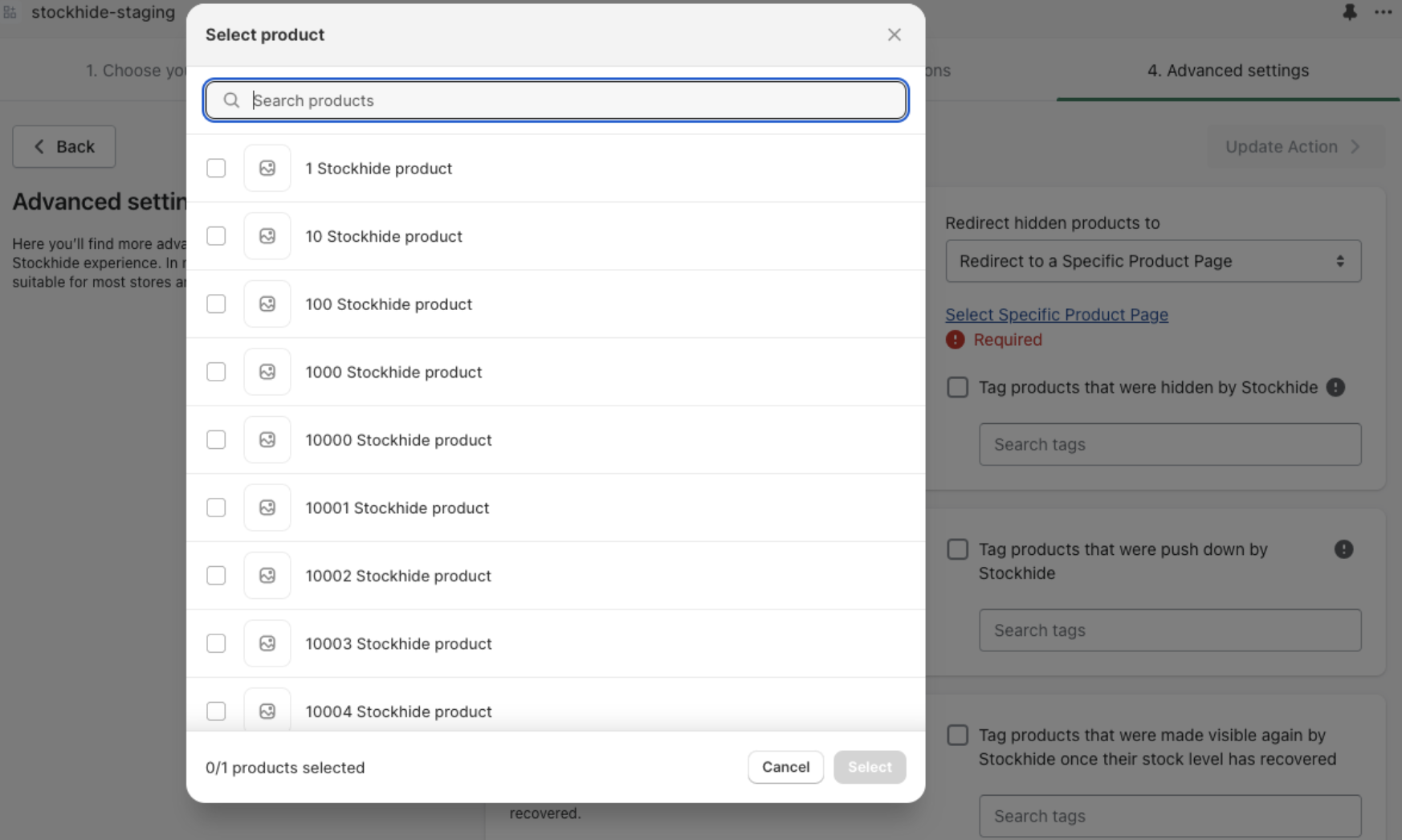1402x840 pixels.
Task: Click info icon beside hidden by Stockhide tag
Action: coord(1335,387)
